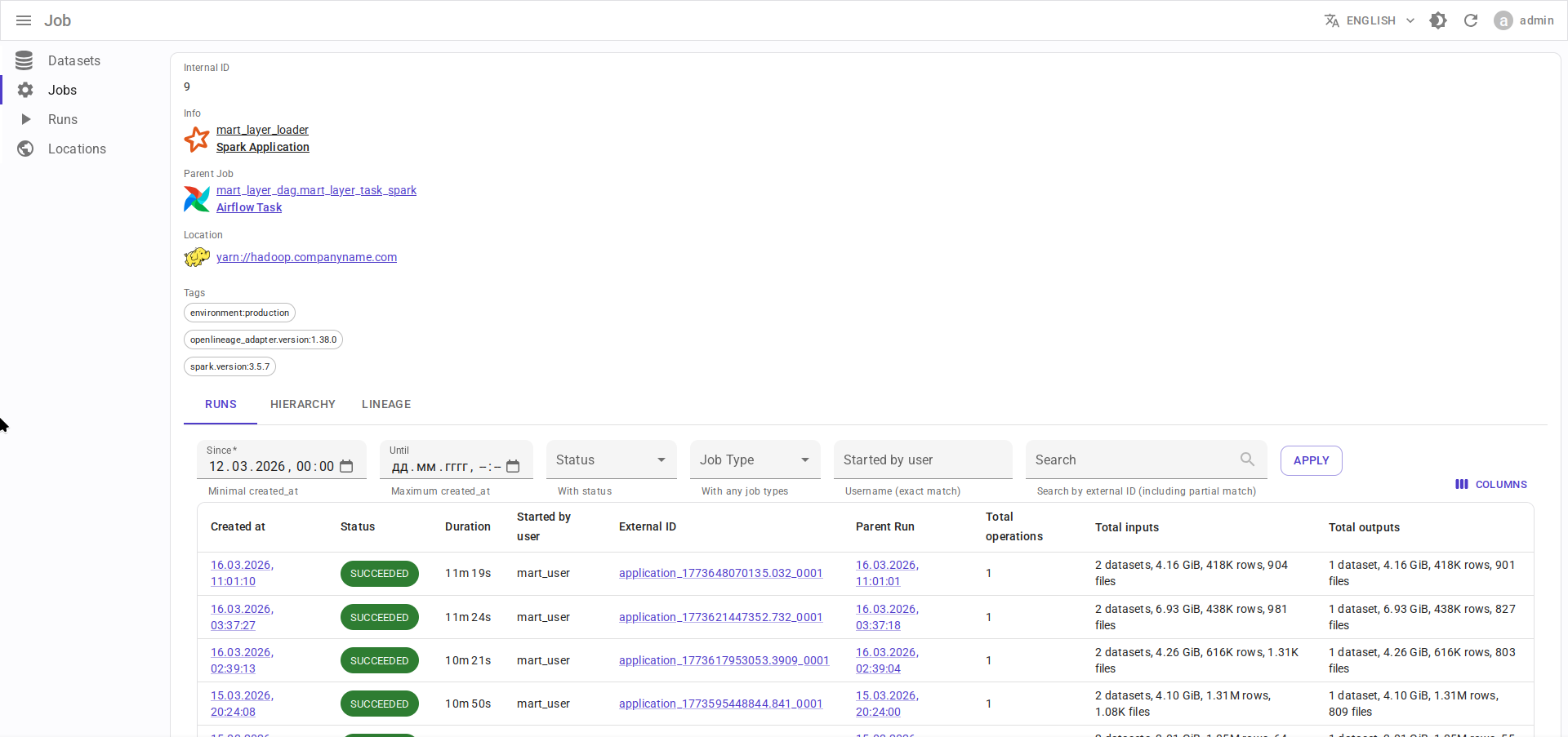Switch to the LINEAGE tab

[386, 404]
